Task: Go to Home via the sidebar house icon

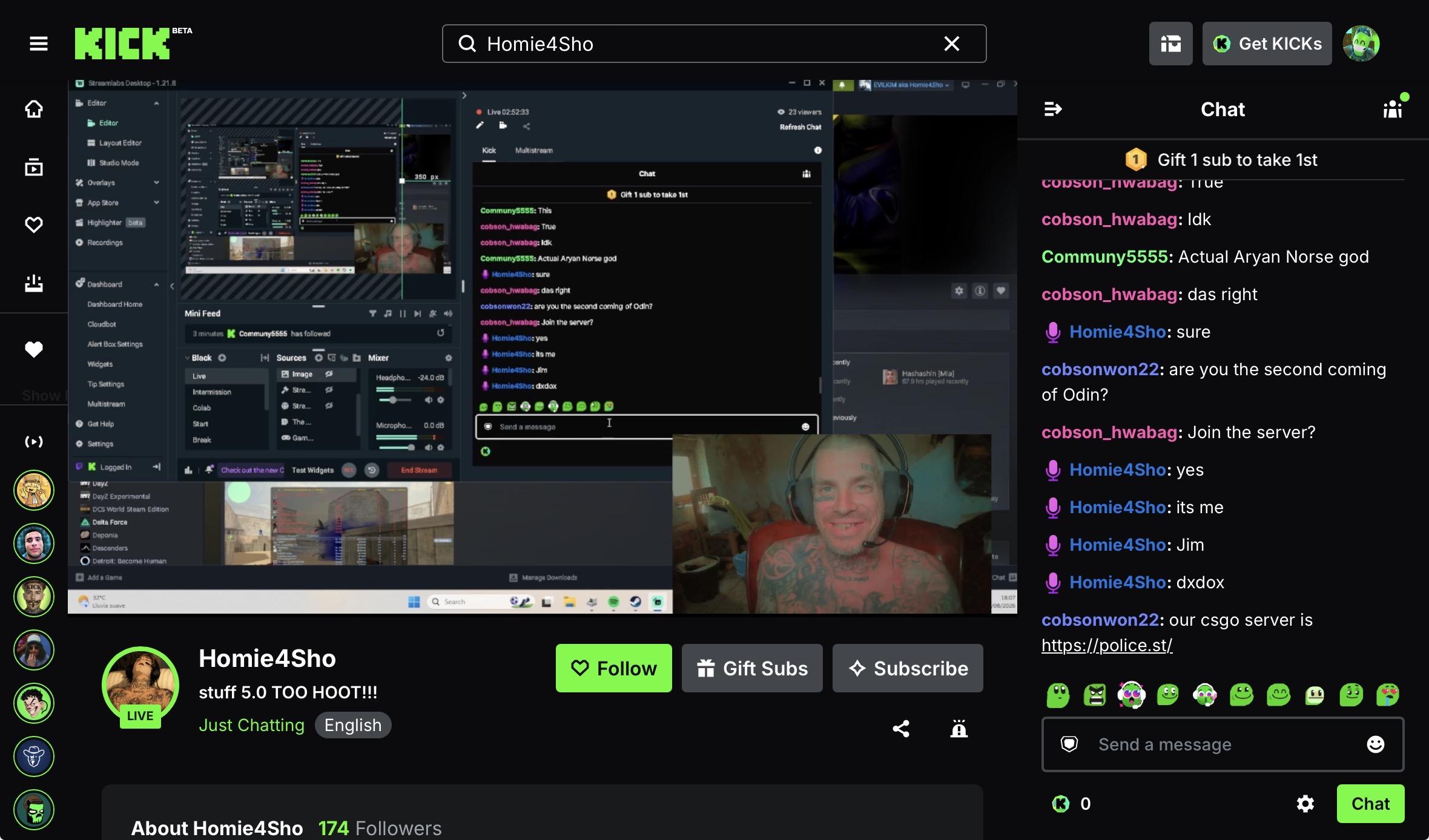Action: (34, 109)
